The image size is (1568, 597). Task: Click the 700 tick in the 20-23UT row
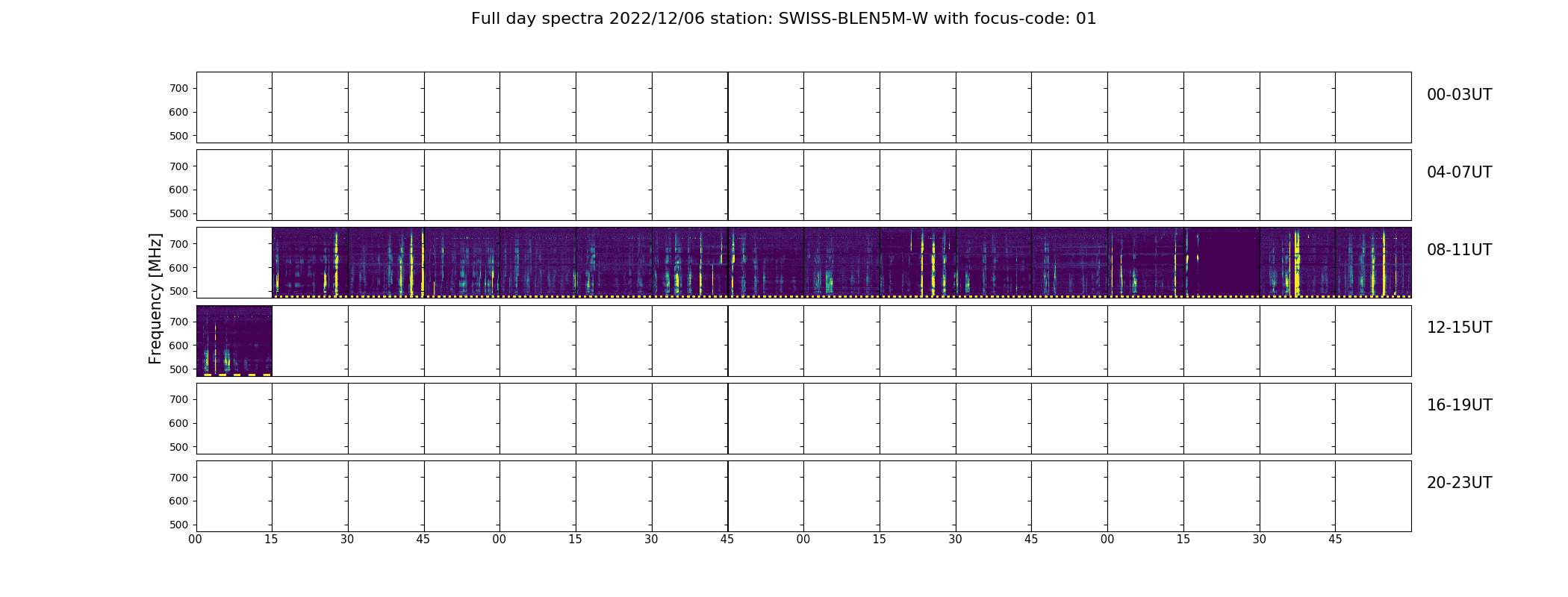(x=179, y=477)
